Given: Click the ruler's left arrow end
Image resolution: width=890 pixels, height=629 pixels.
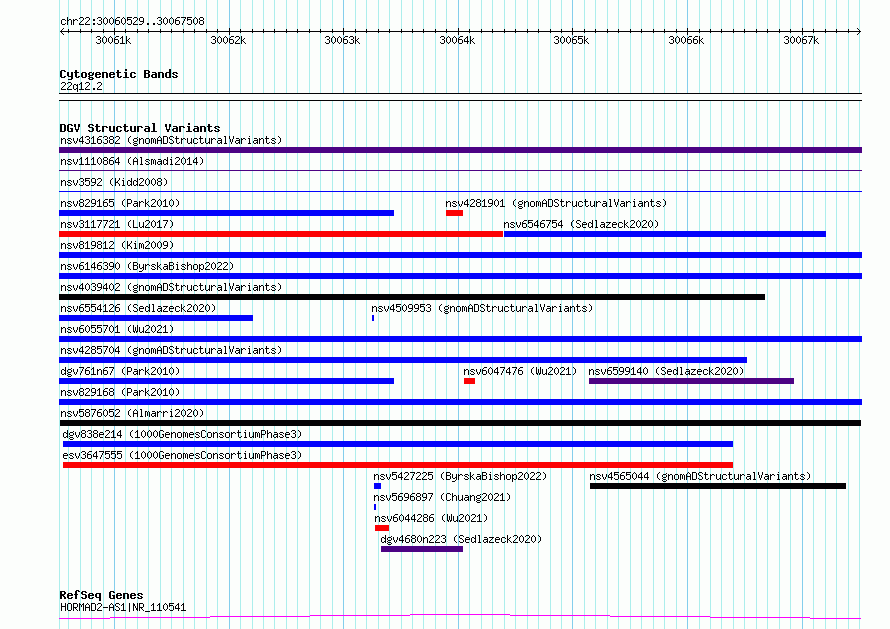Looking at the screenshot, I should pos(62,32).
